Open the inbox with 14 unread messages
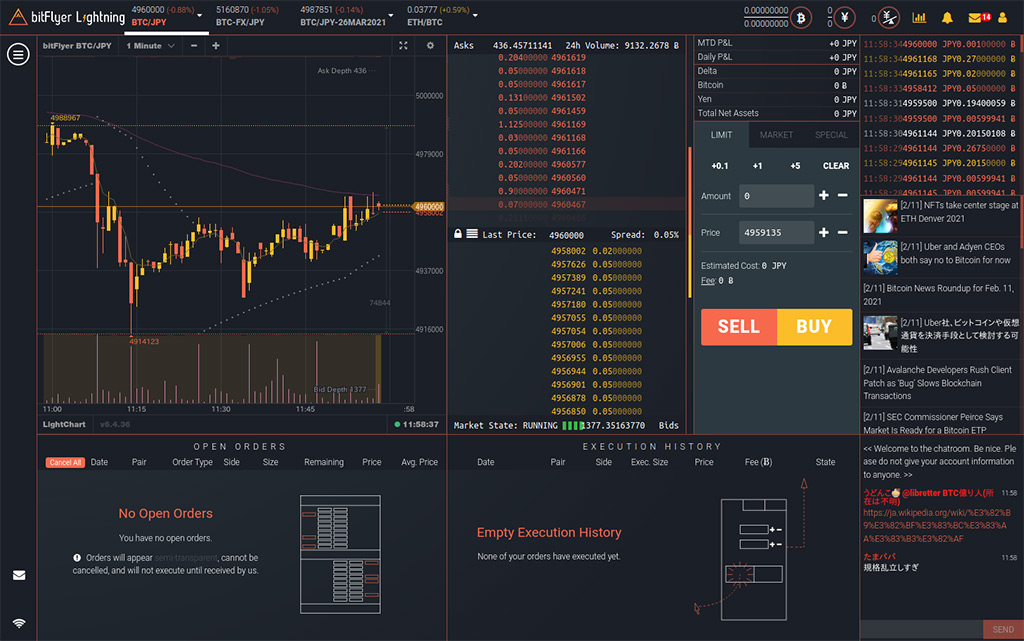 click(979, 18)
